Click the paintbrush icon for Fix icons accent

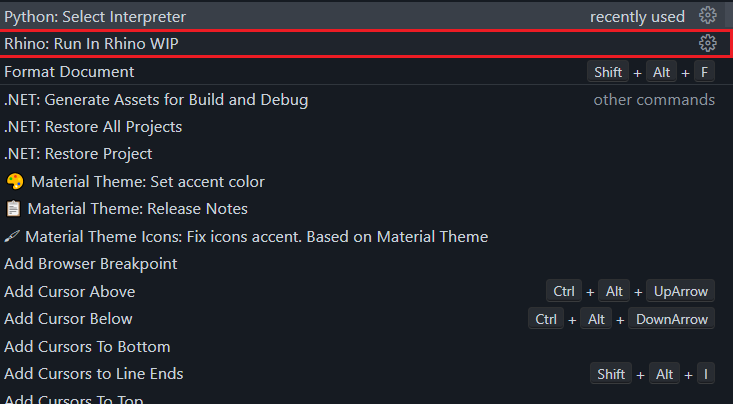(x=12, y=237)
